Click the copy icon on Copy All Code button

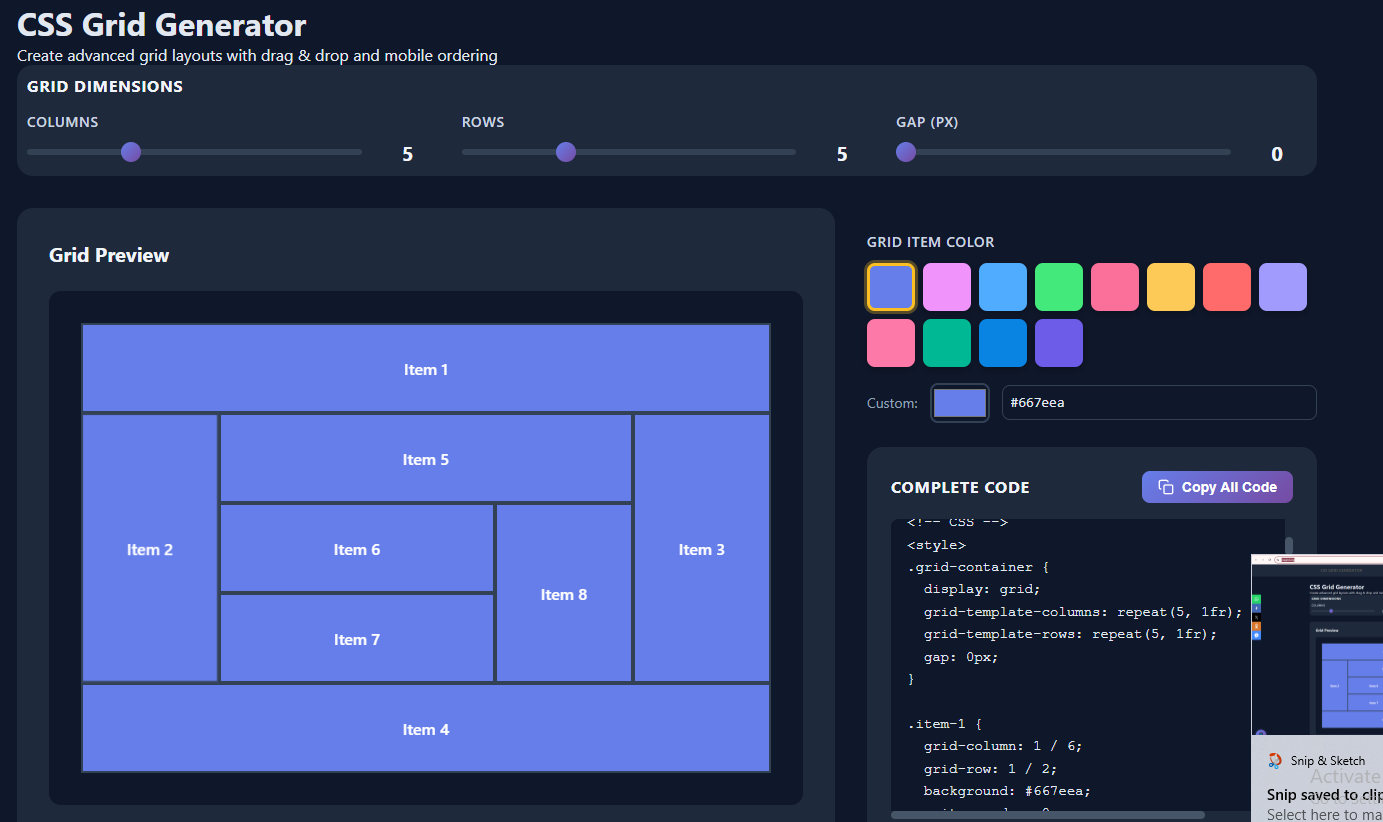point(1164,486)
